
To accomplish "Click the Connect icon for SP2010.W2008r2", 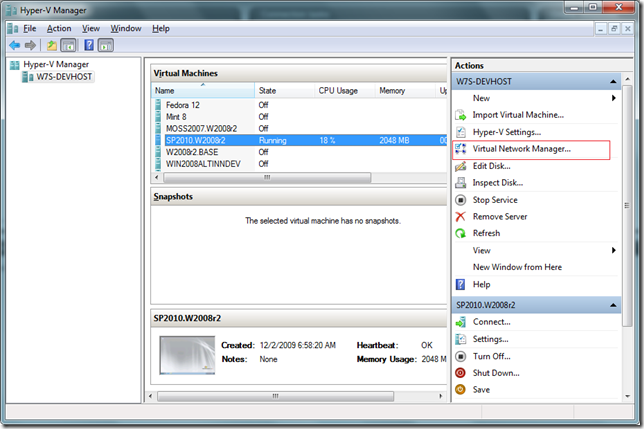I will (x=461, y=322).
